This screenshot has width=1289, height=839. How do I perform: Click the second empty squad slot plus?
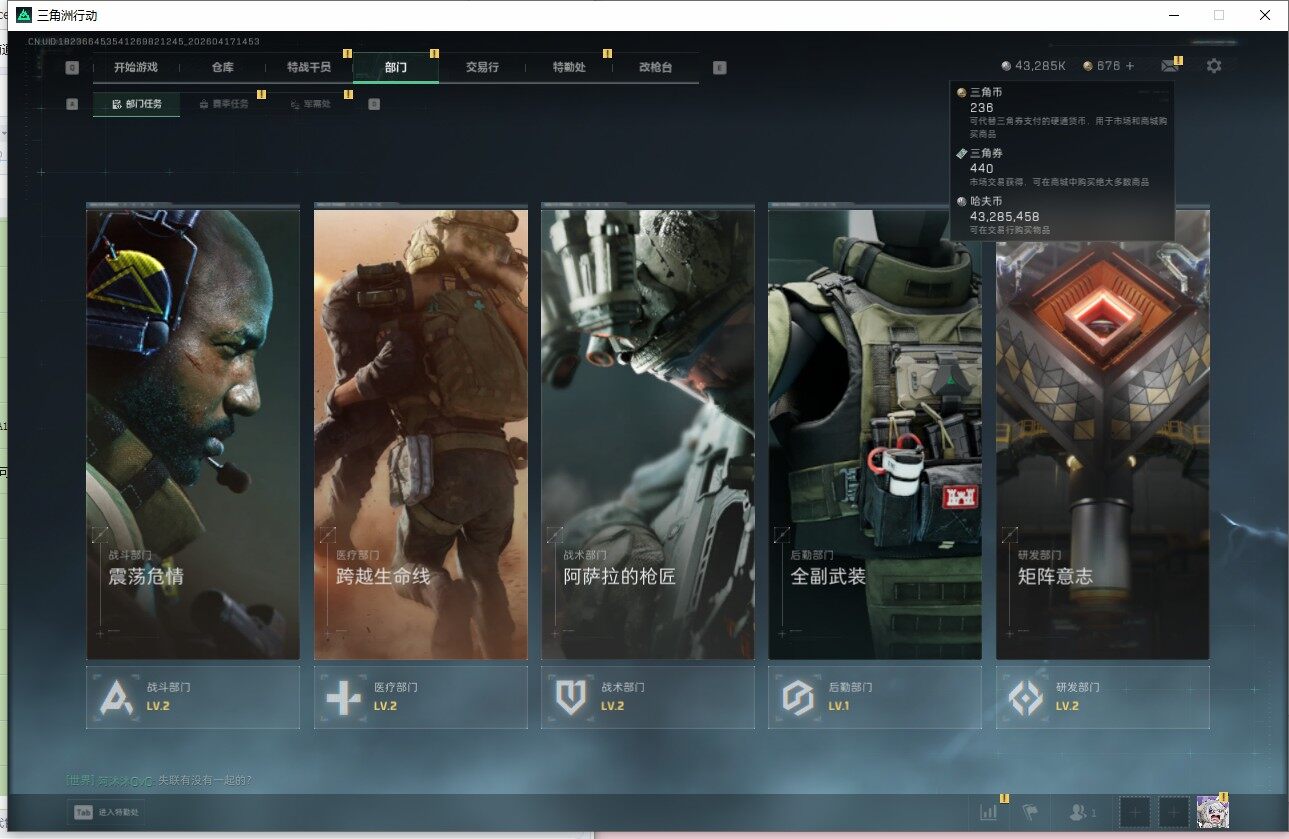[x=1173, y=813]
